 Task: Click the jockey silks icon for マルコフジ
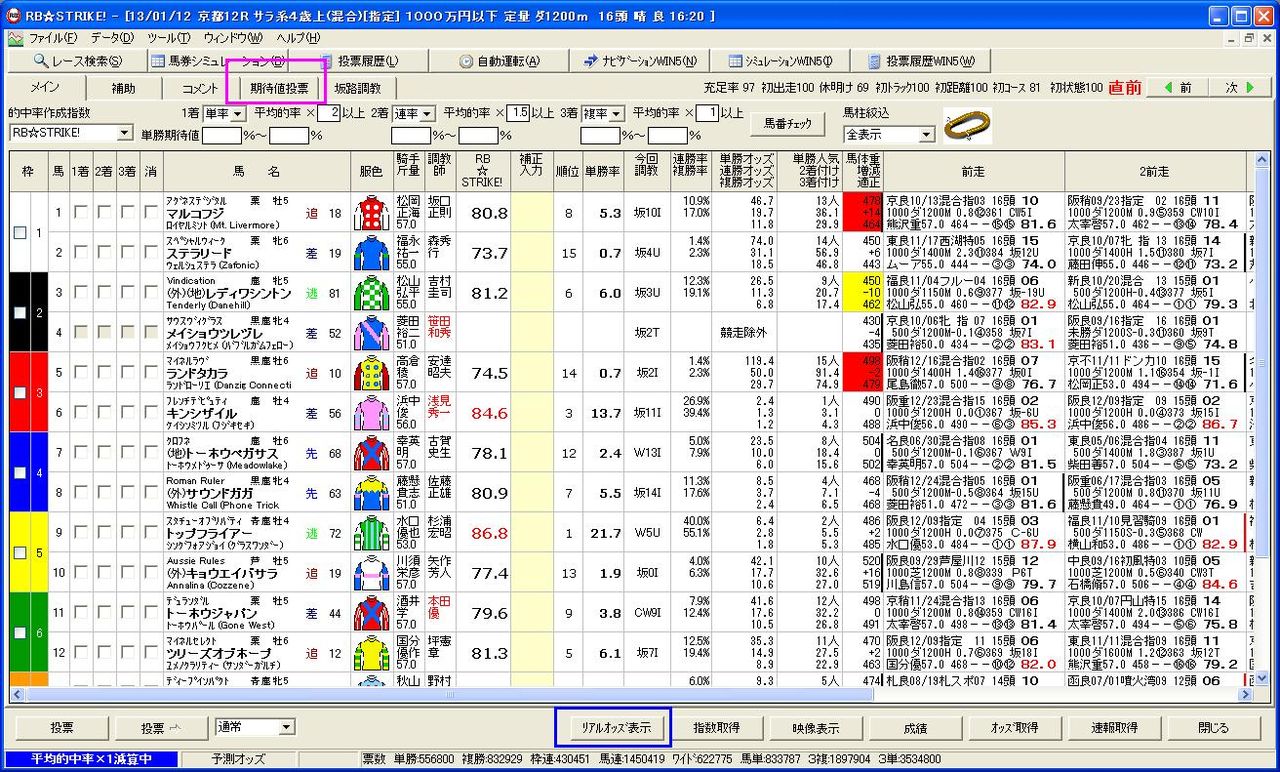pyautogui.click(x=371, y=212)
